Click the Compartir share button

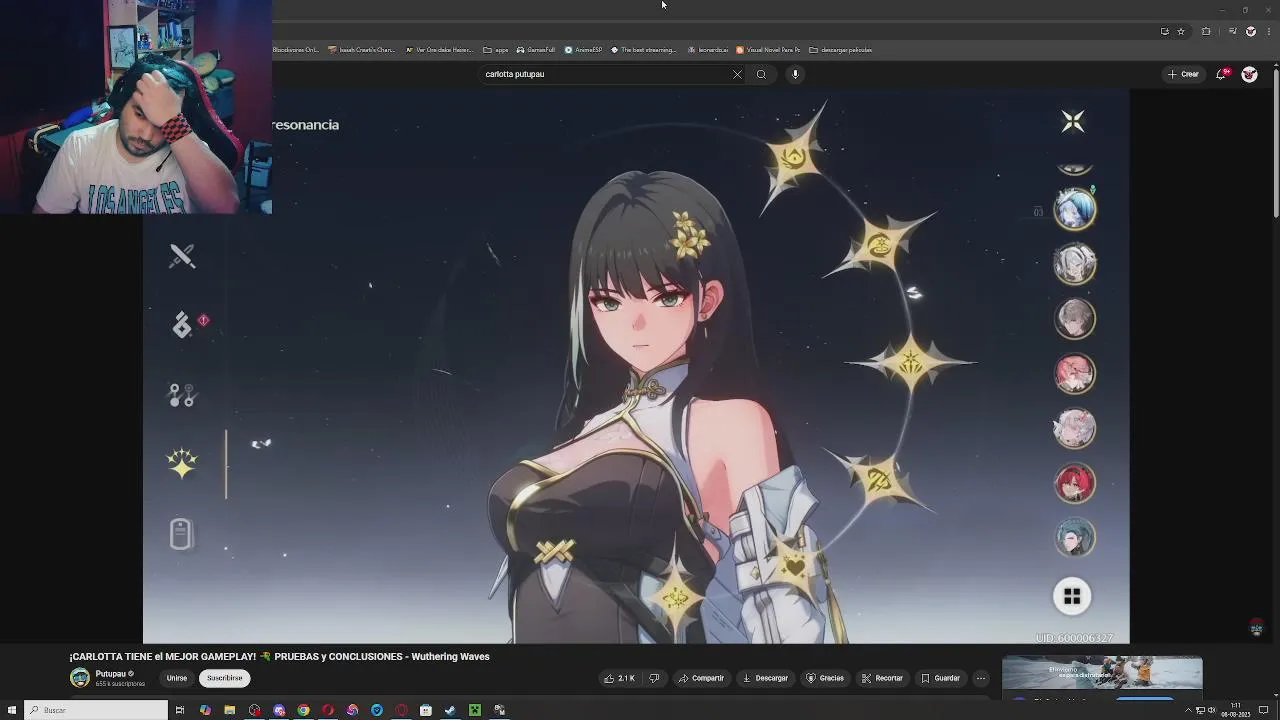[x=701, y=678]
